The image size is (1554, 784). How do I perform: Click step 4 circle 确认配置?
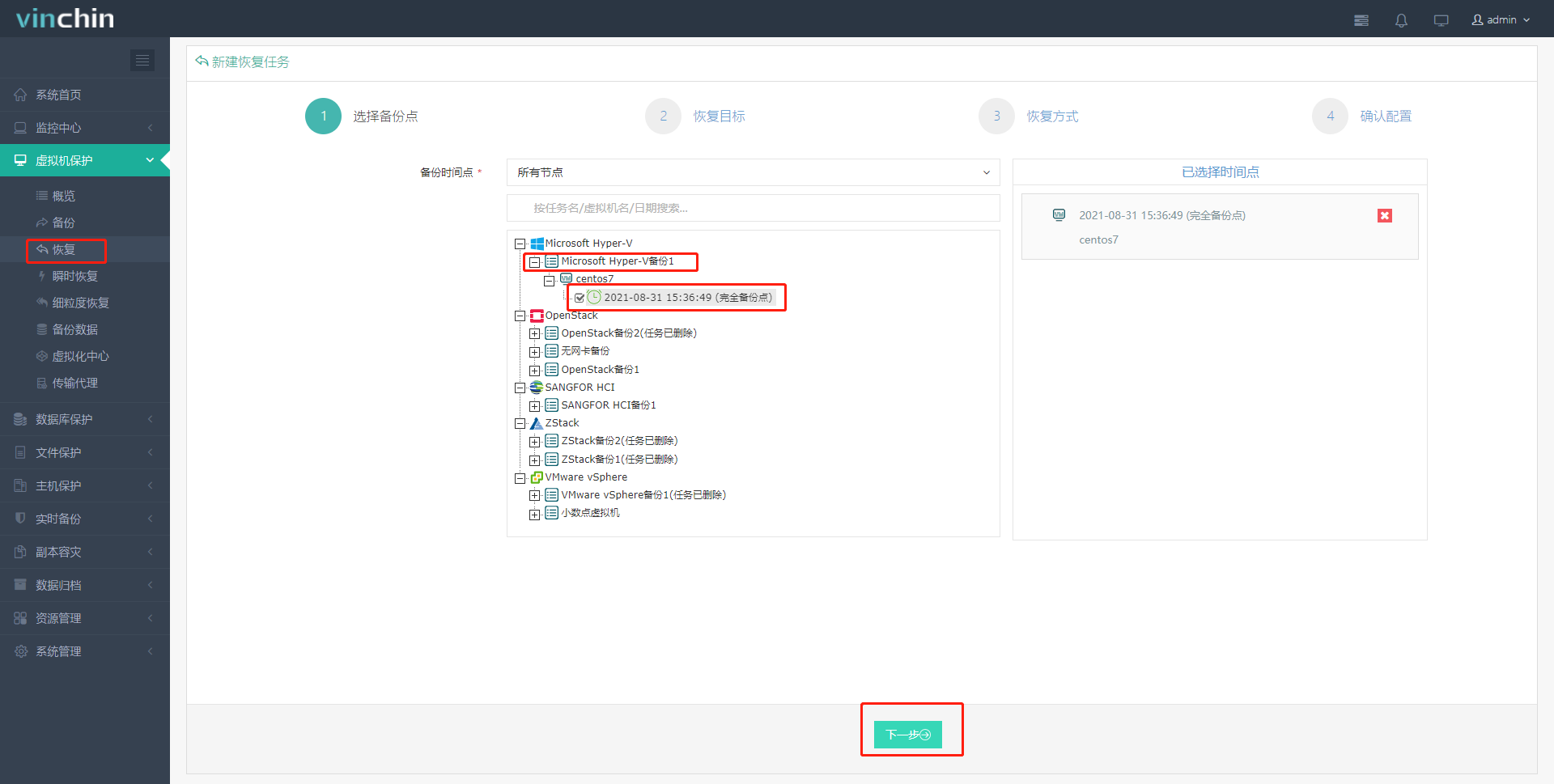point(1330,117)
